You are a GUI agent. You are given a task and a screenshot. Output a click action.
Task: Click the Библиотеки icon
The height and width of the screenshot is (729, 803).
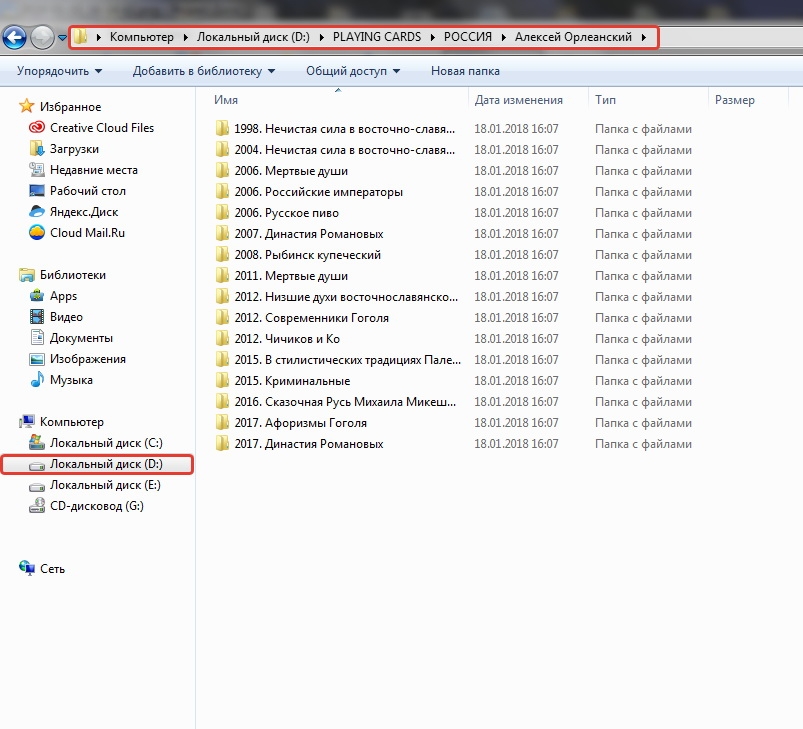[27, 275]
